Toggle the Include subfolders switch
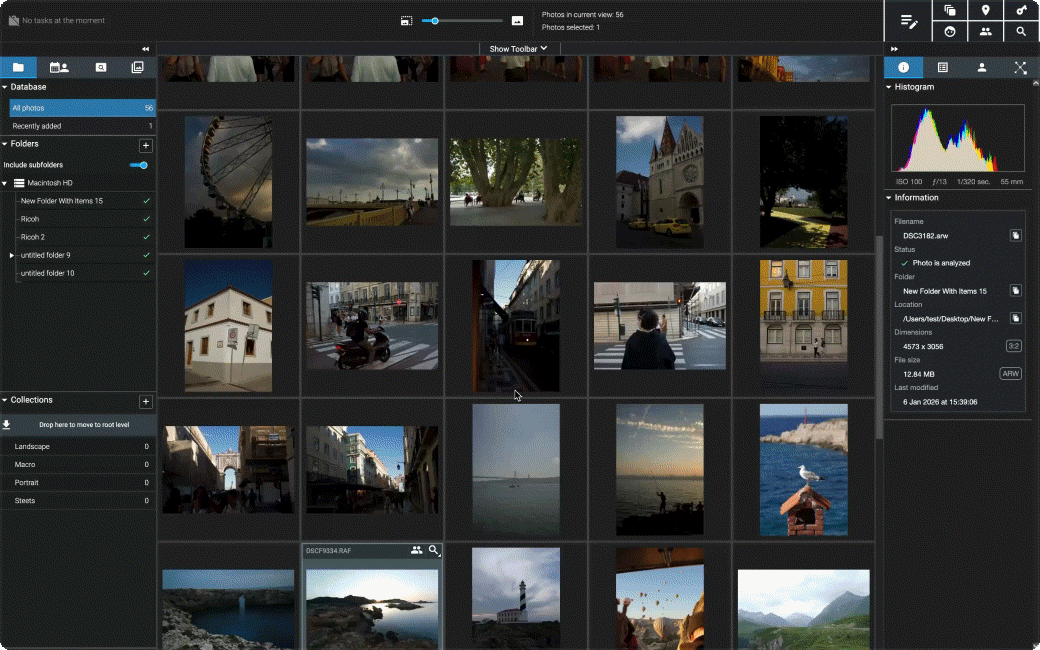Viewport: 1040px width, 650px height. pos(139,164)
